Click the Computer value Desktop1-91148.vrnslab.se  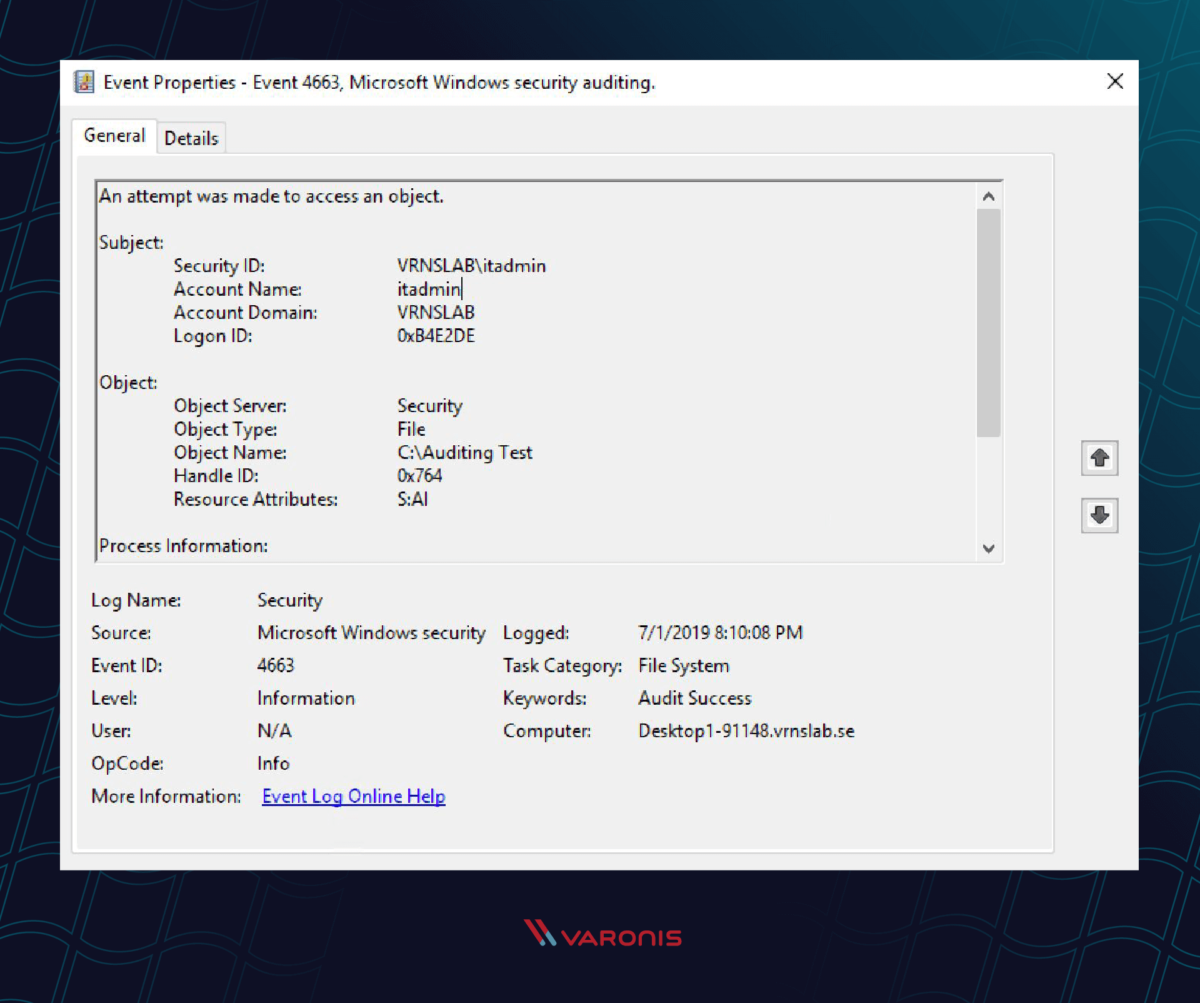746,731
